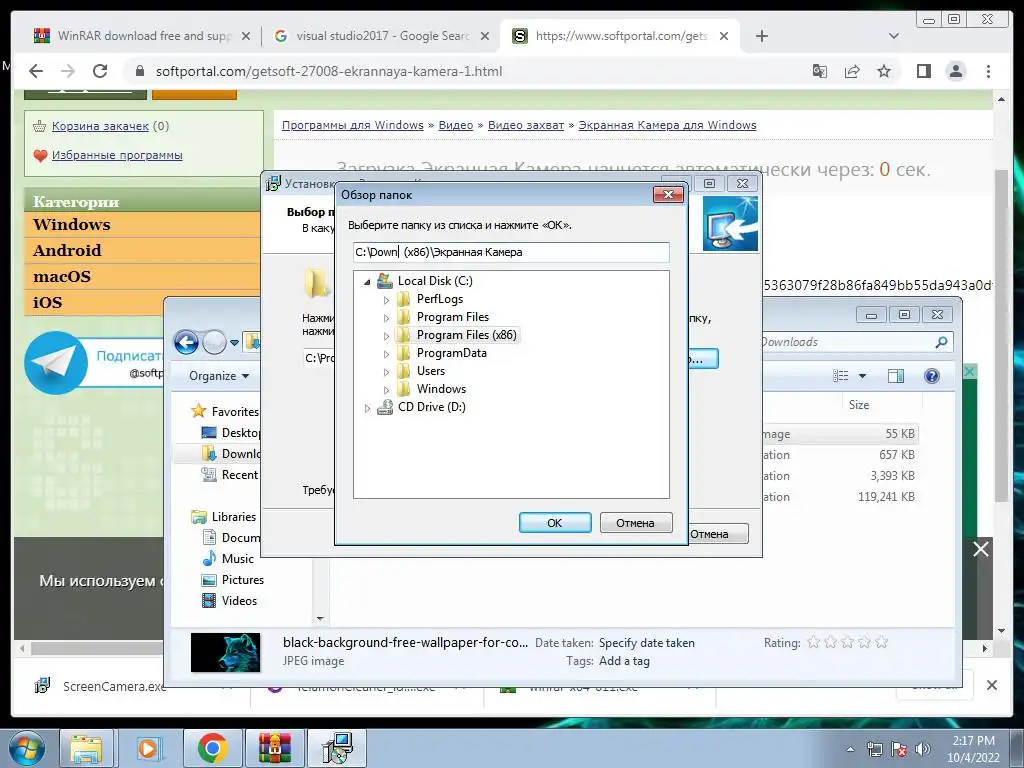Go back in Chrome browser
Viewport: 1024px width, 768px height.
(x=36, y=71)
